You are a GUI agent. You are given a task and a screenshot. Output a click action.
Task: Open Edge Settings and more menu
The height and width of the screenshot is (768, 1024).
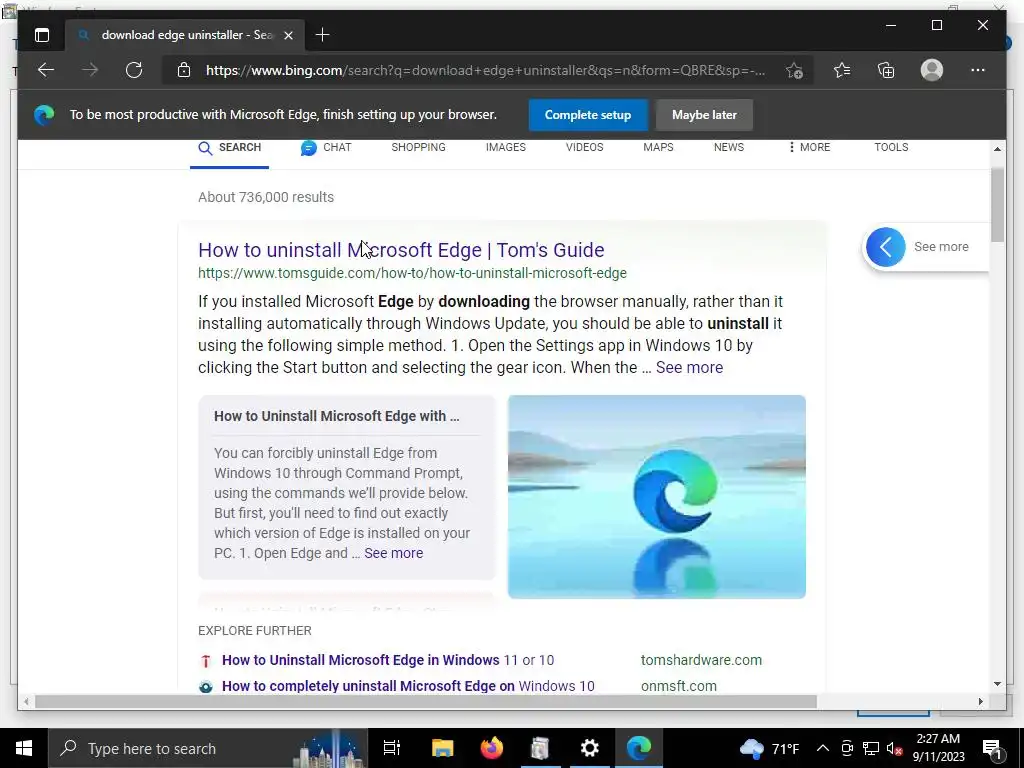click(978, 70)
